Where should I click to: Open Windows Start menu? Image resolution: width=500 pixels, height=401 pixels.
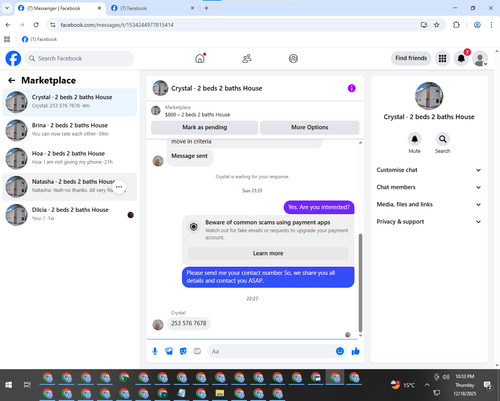click(x=8, y=385)
